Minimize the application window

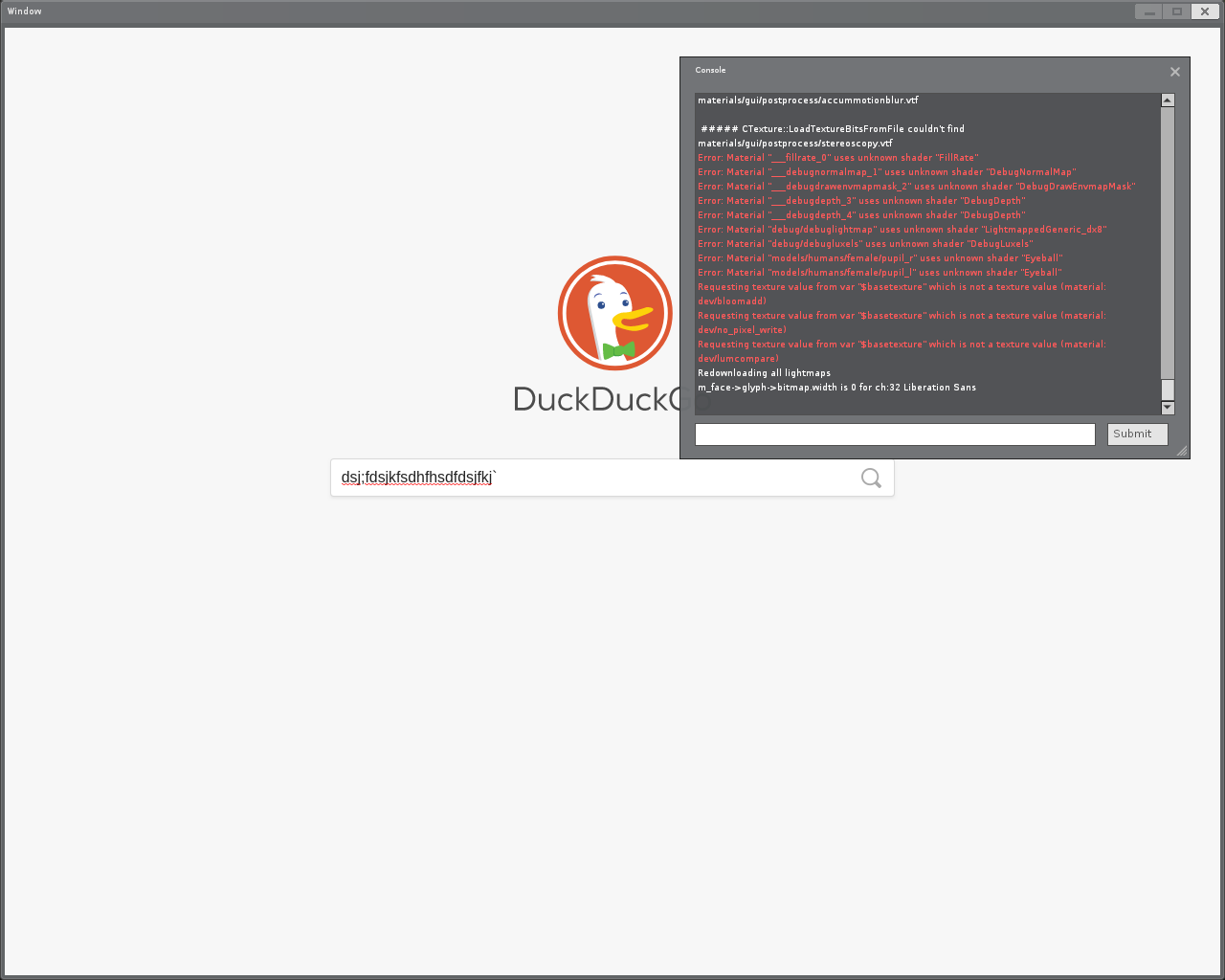point(1147,11)
